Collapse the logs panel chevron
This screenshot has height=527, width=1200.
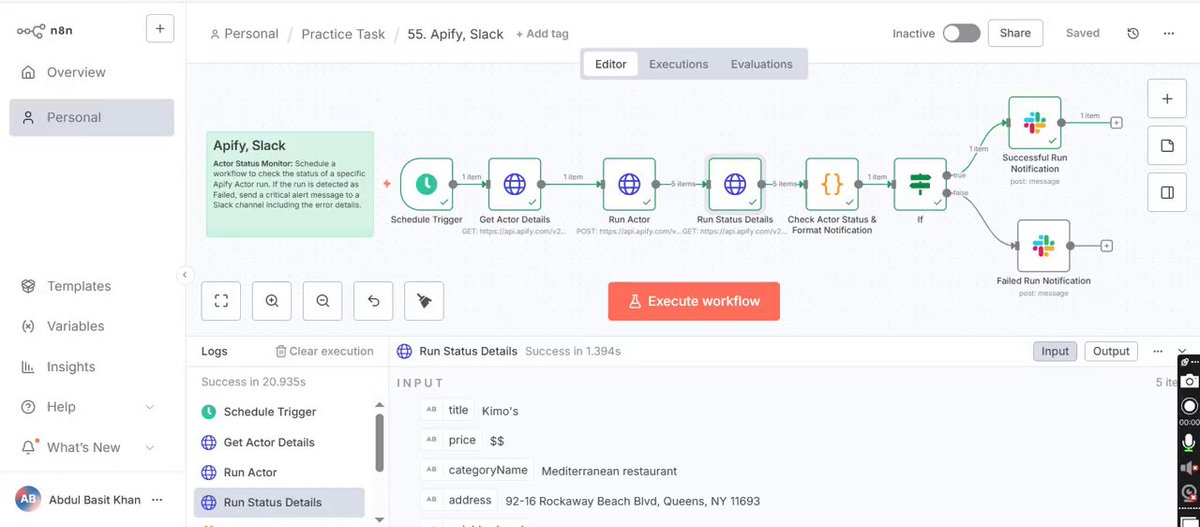point(1183,351)
